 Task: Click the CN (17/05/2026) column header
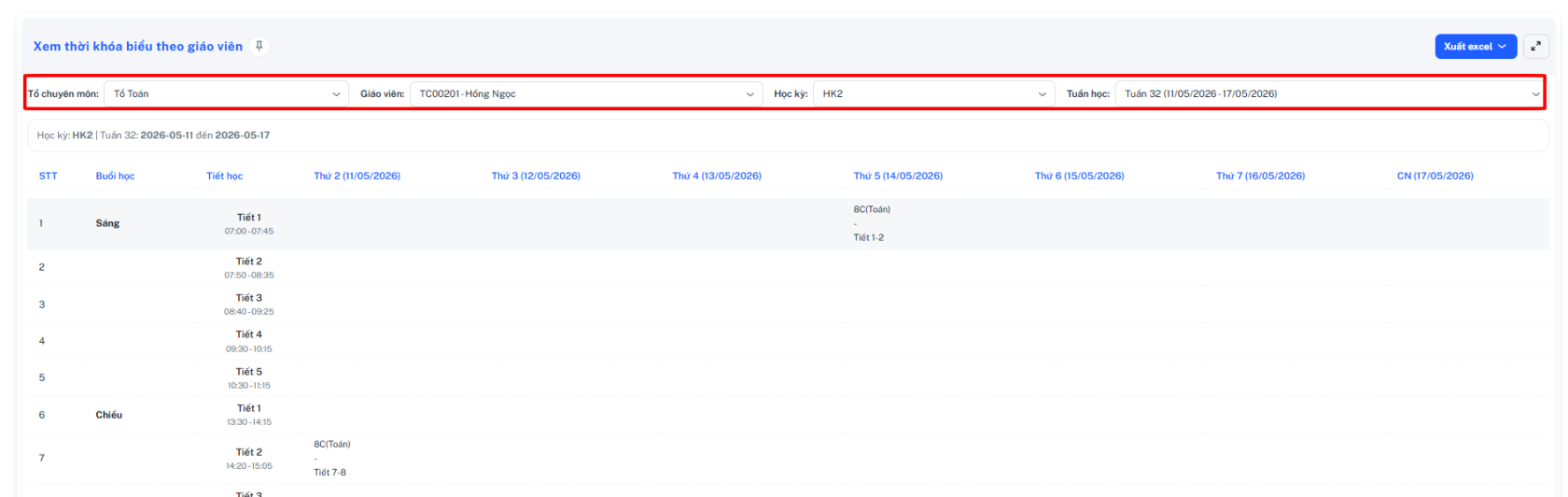point(1435,176)
